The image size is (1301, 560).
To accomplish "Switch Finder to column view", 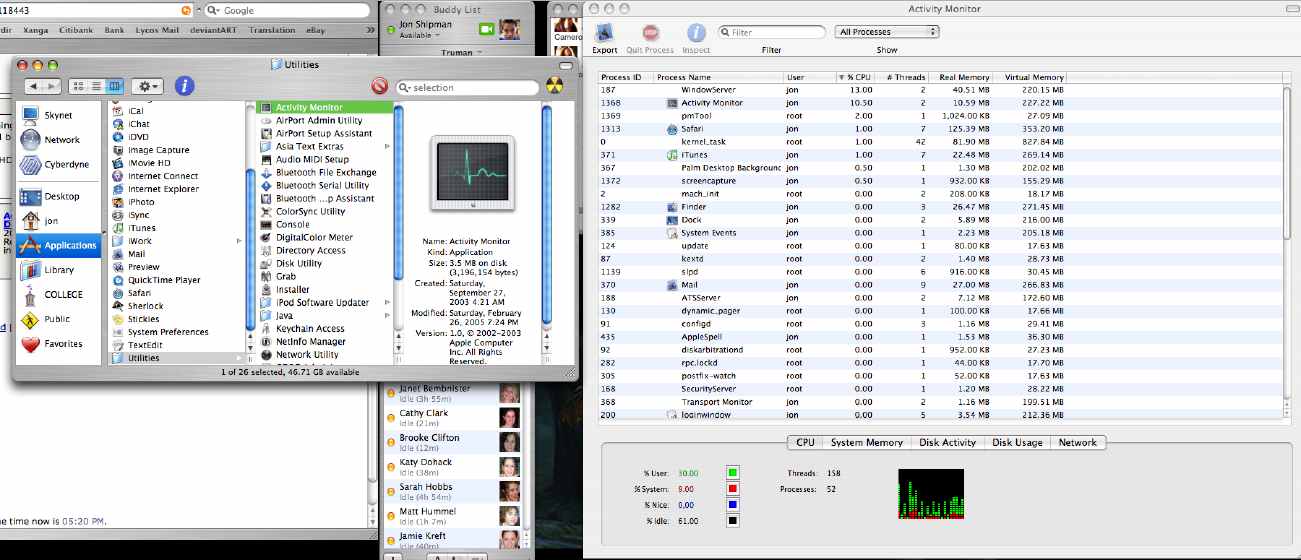I will coord(114,87).
